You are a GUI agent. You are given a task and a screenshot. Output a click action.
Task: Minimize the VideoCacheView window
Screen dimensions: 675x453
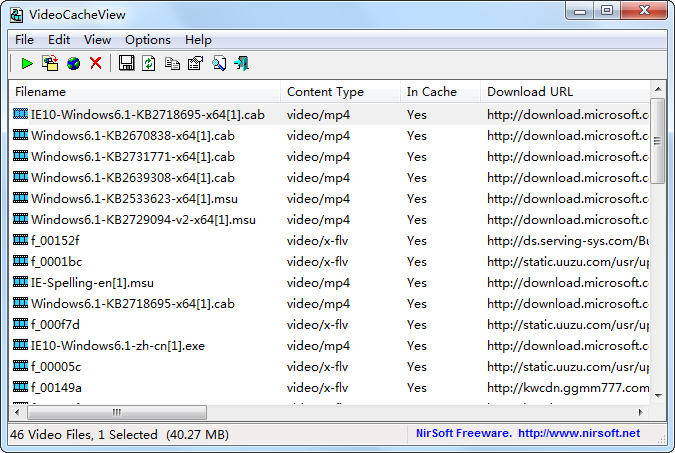[580, 11]
